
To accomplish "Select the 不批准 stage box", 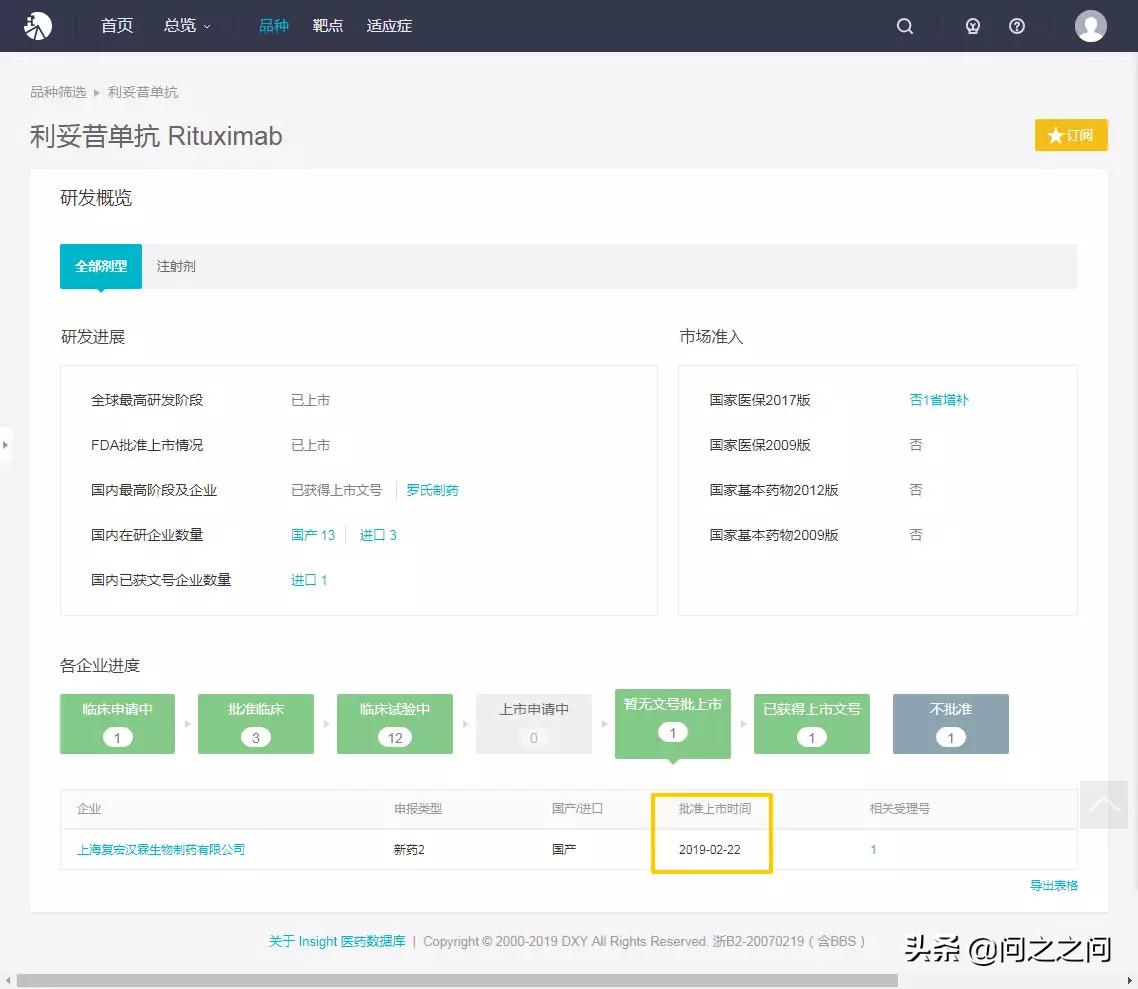I will click(950, 723).
